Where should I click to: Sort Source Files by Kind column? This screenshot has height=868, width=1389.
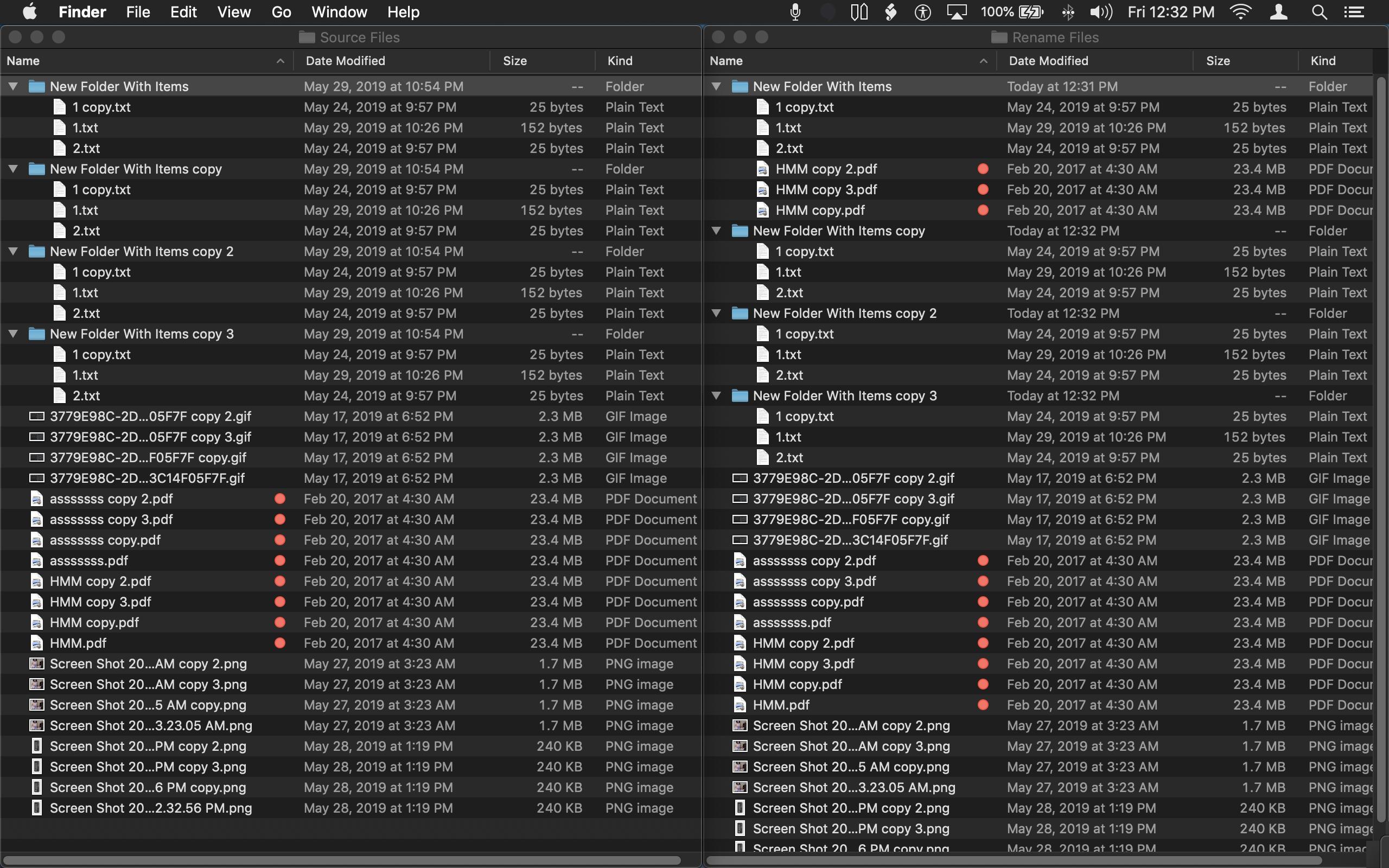[x=648, y=61]
